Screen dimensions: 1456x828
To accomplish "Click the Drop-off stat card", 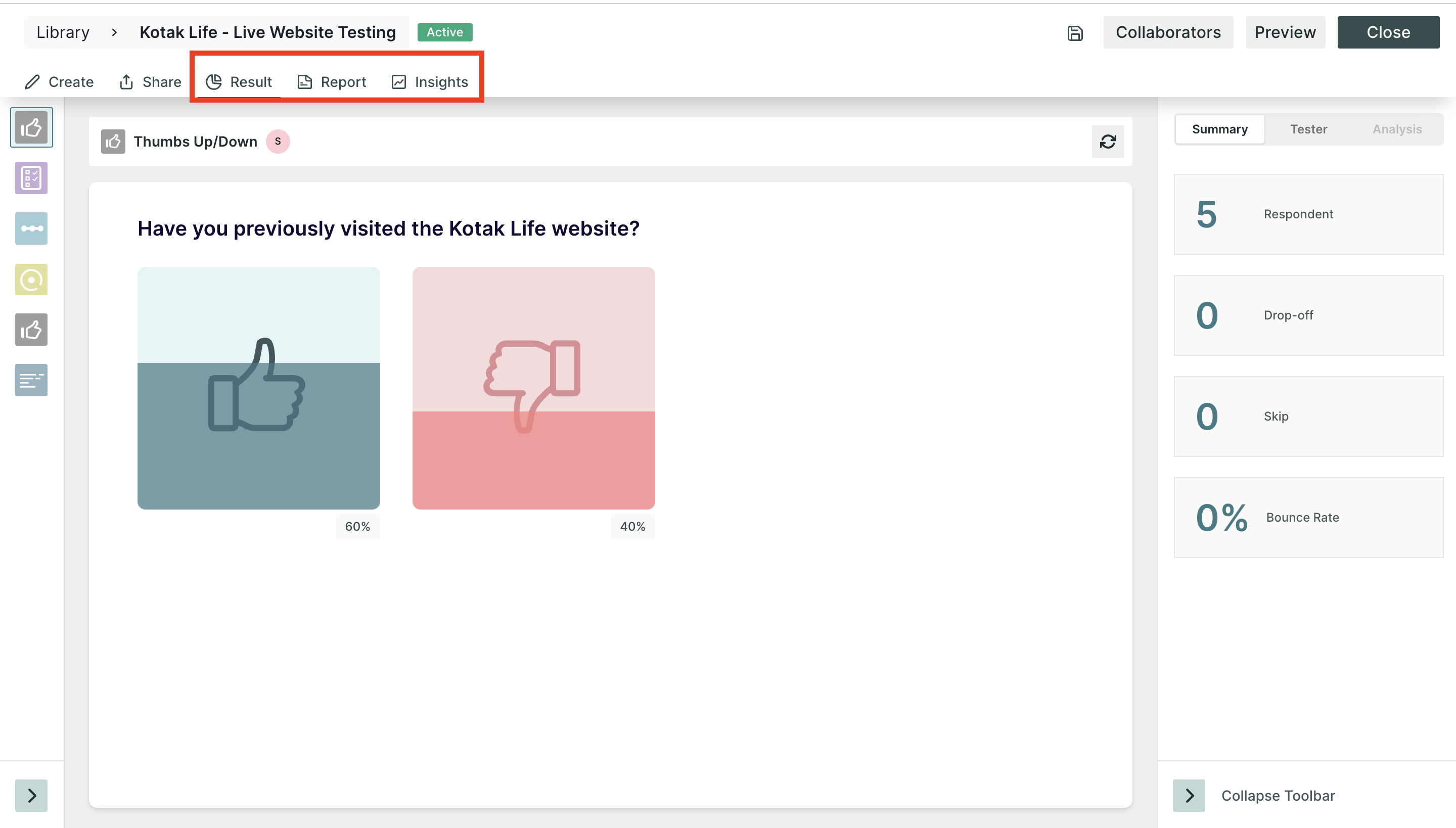I will [x=1309, y=315].
